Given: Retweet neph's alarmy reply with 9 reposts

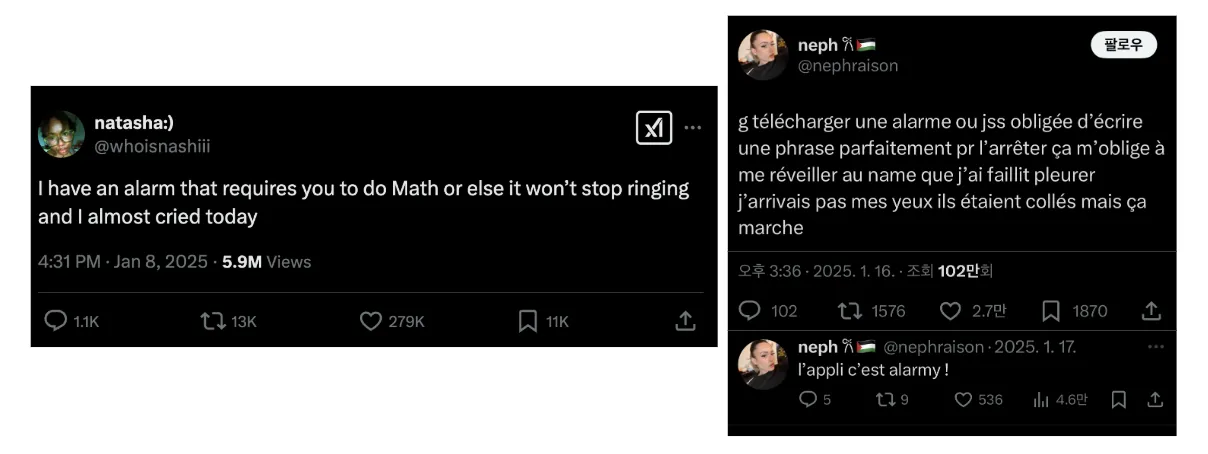Looking at the screenshot, I should click(x=883, y=400).
